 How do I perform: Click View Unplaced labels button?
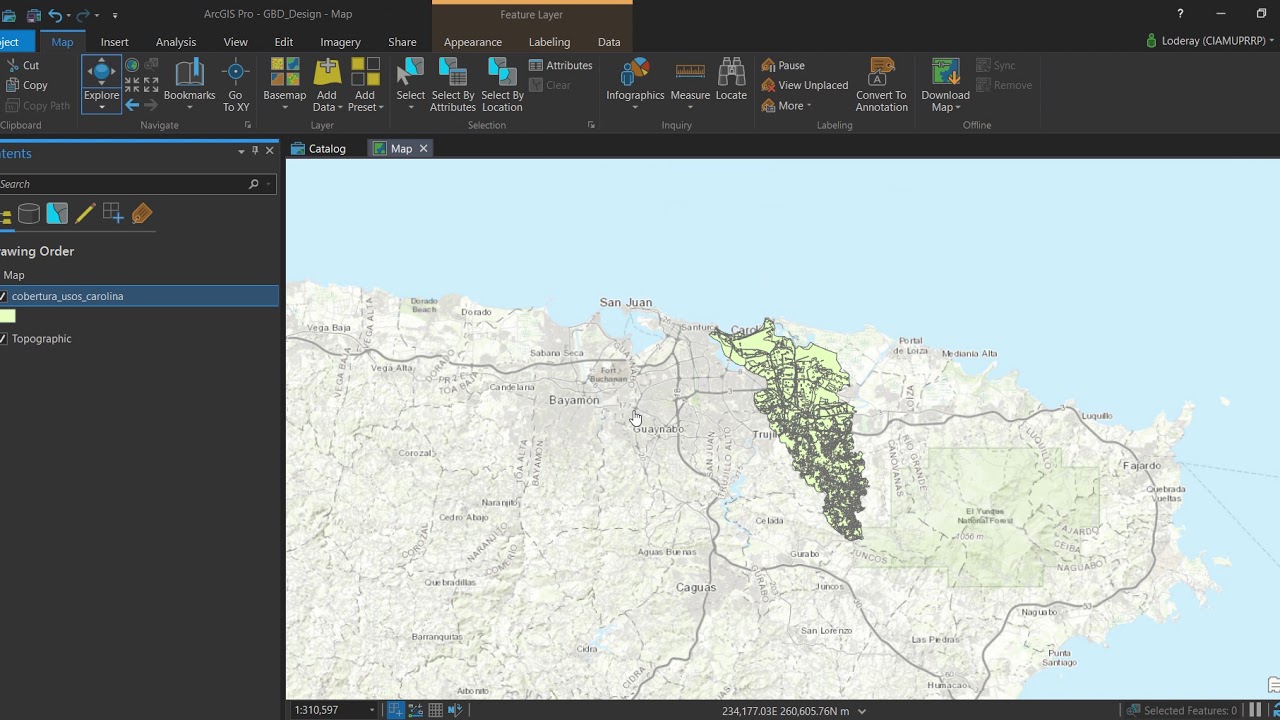[x=804, y=85]
